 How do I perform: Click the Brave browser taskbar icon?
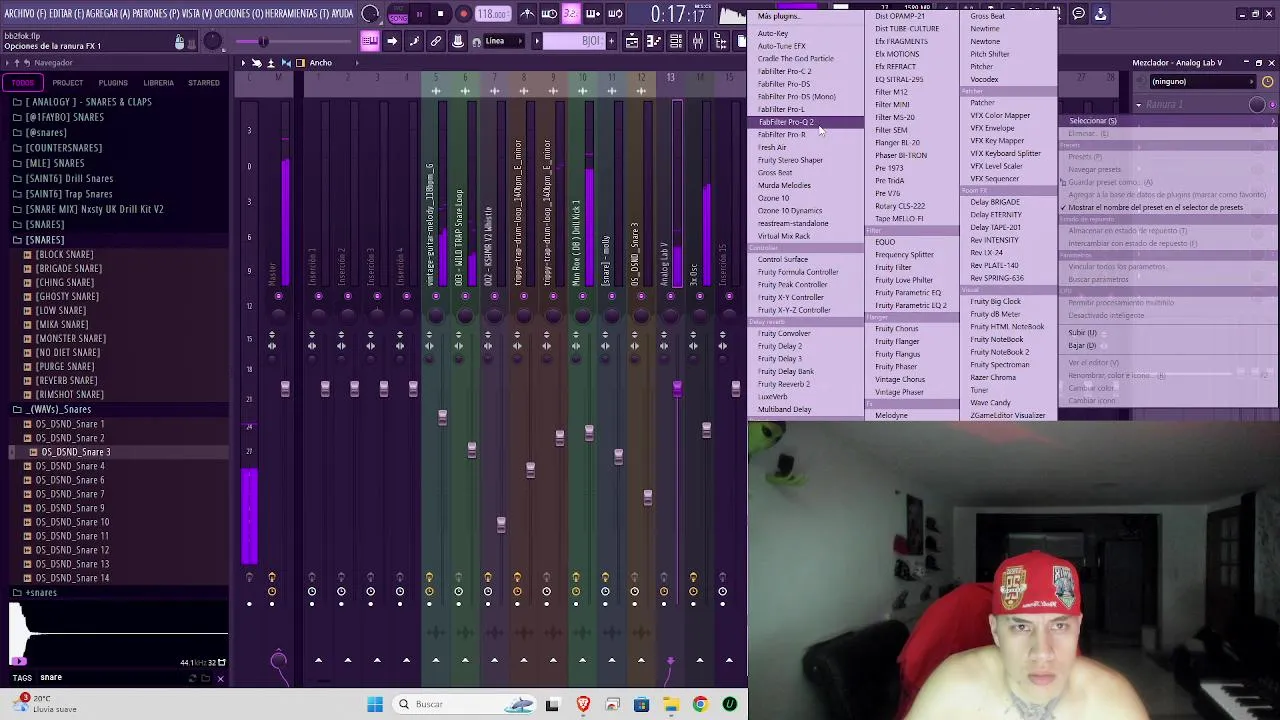pyautogui.click(x=583, y=704)
